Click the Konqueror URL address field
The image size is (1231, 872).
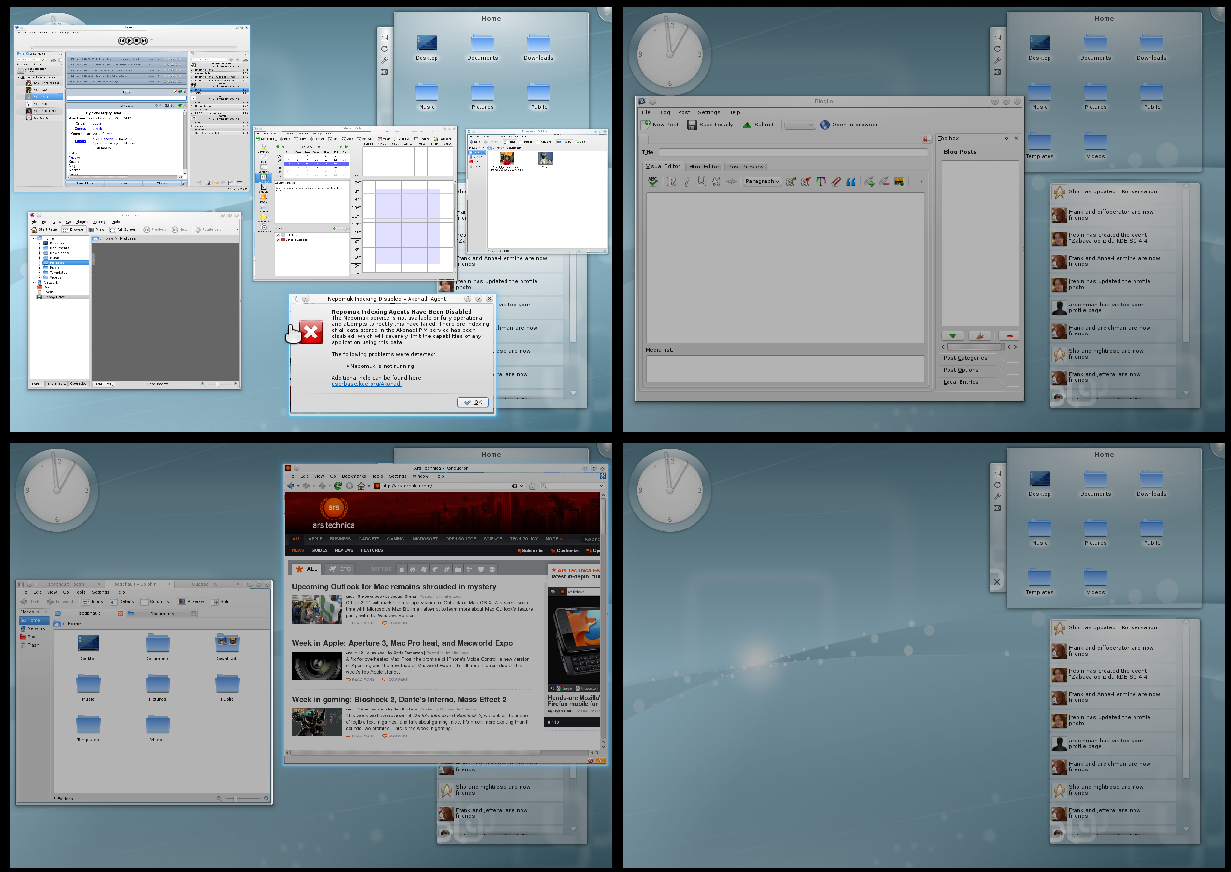point(447,486)
